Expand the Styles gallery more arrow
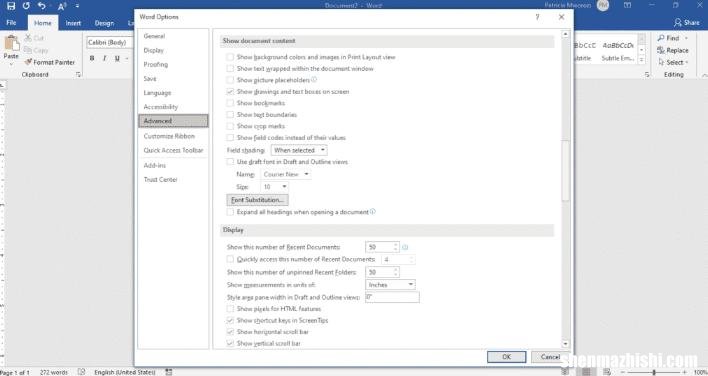This screenshot has height=376, width=708. coord(642,60)
